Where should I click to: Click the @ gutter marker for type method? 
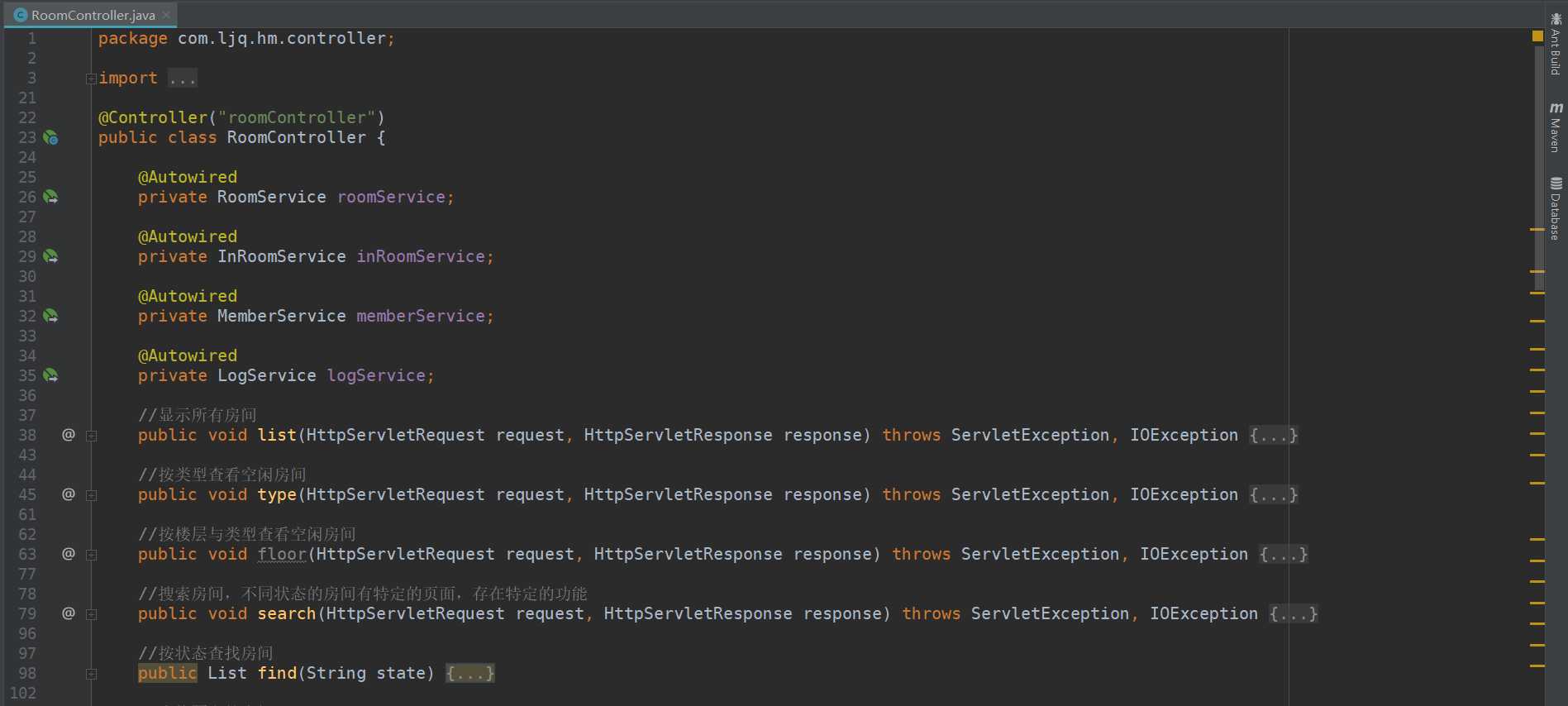click(69, 494)
